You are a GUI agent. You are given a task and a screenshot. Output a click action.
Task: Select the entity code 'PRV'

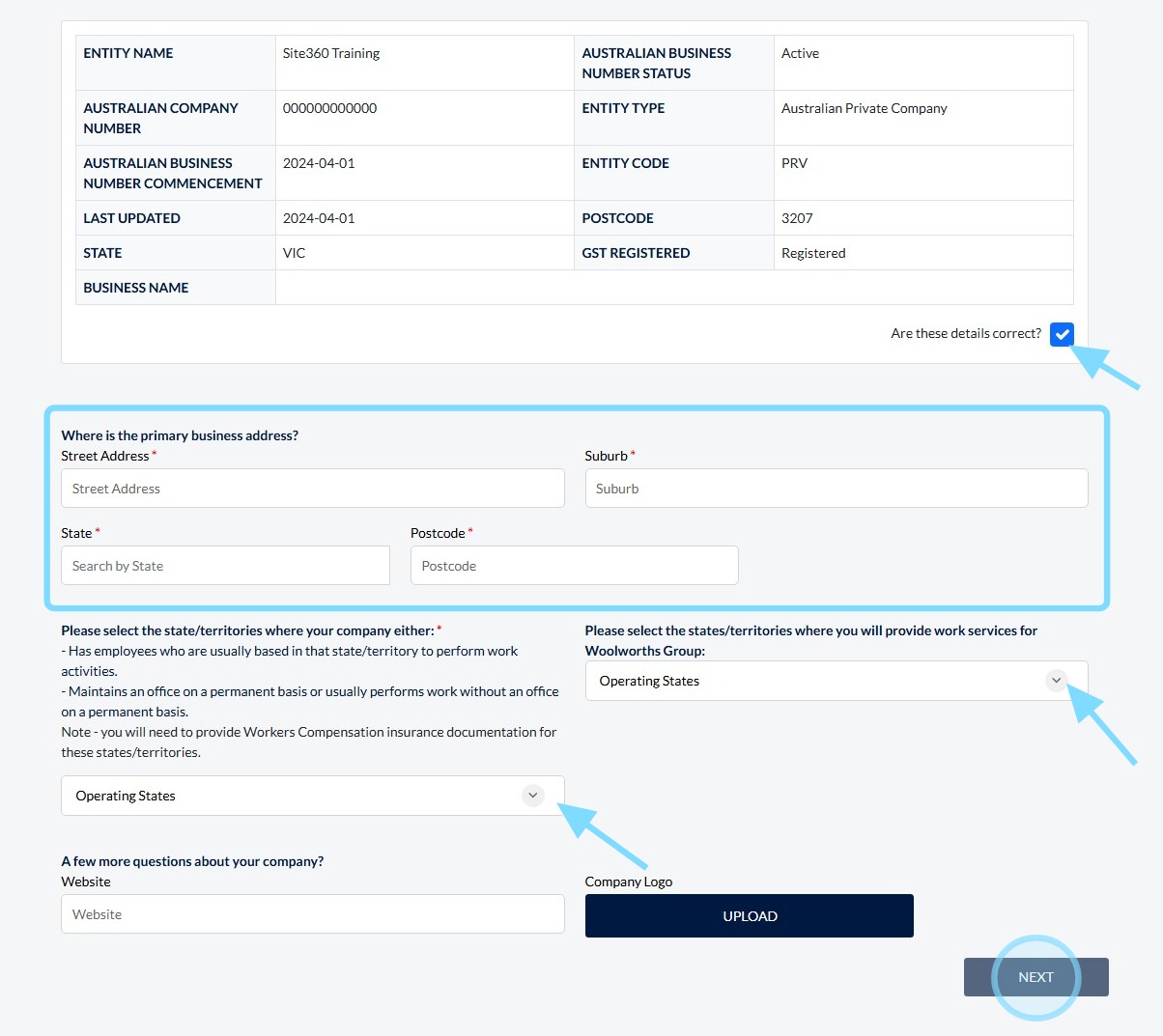pos(795,163)
